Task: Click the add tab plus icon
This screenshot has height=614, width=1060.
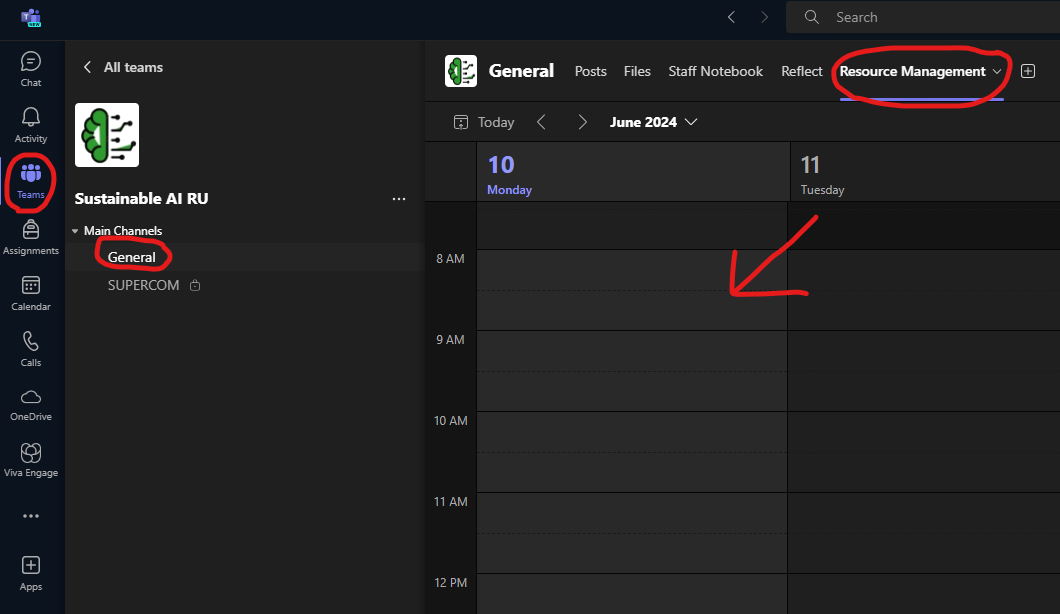Action: (x=1028, y=71)
